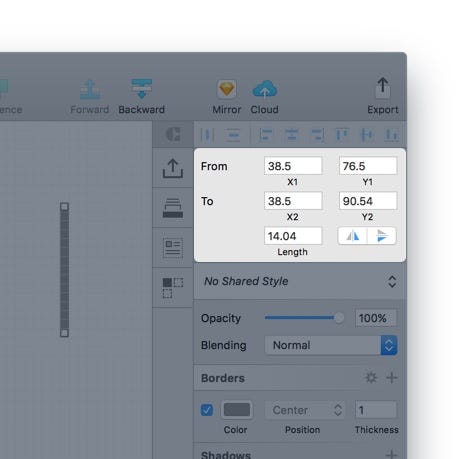Viewport: 463px width, 459px height.
Task: Open Borders settings gear
Action: 371,378
